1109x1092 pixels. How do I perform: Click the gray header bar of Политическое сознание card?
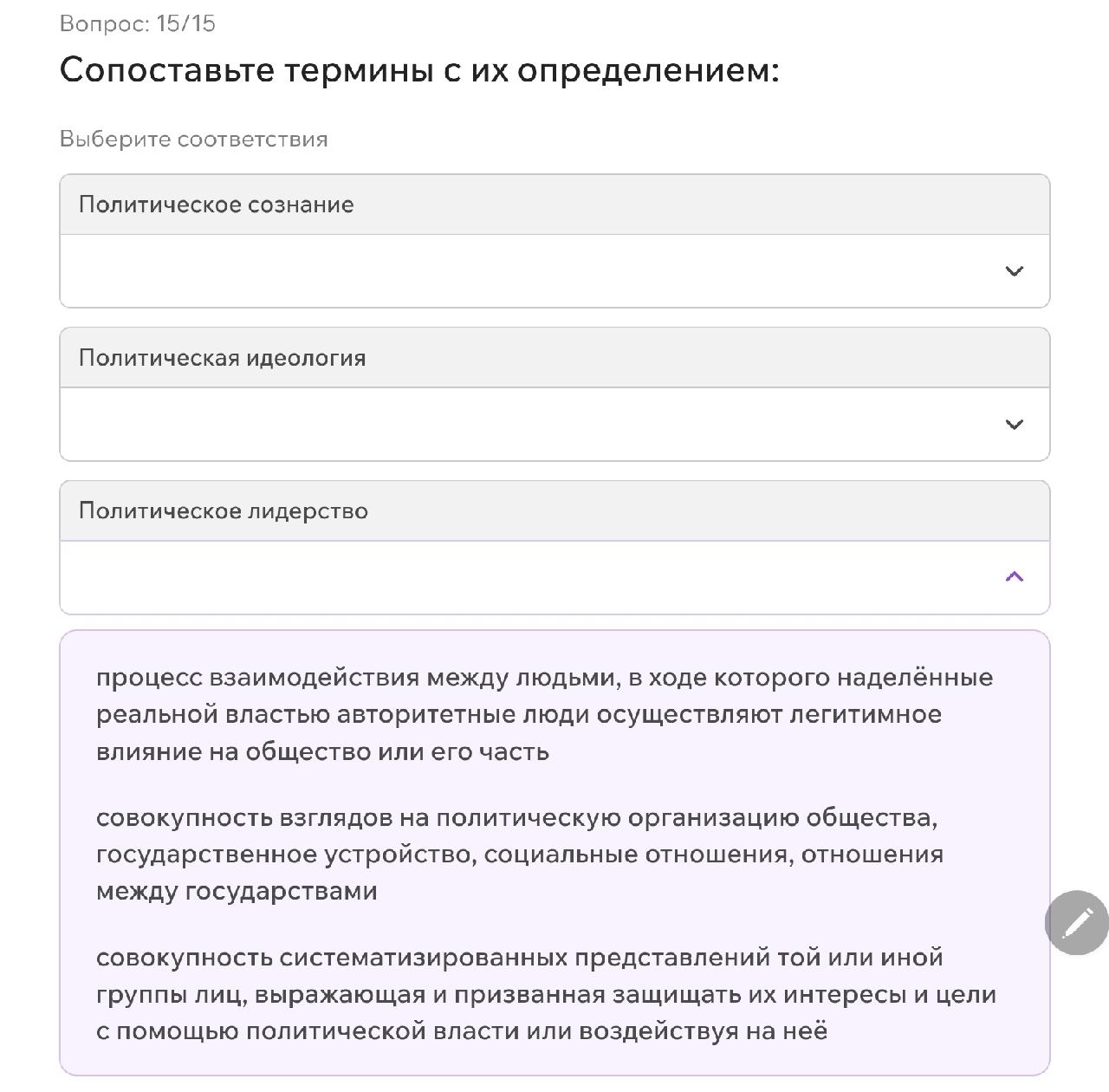[x=554, y=205]
